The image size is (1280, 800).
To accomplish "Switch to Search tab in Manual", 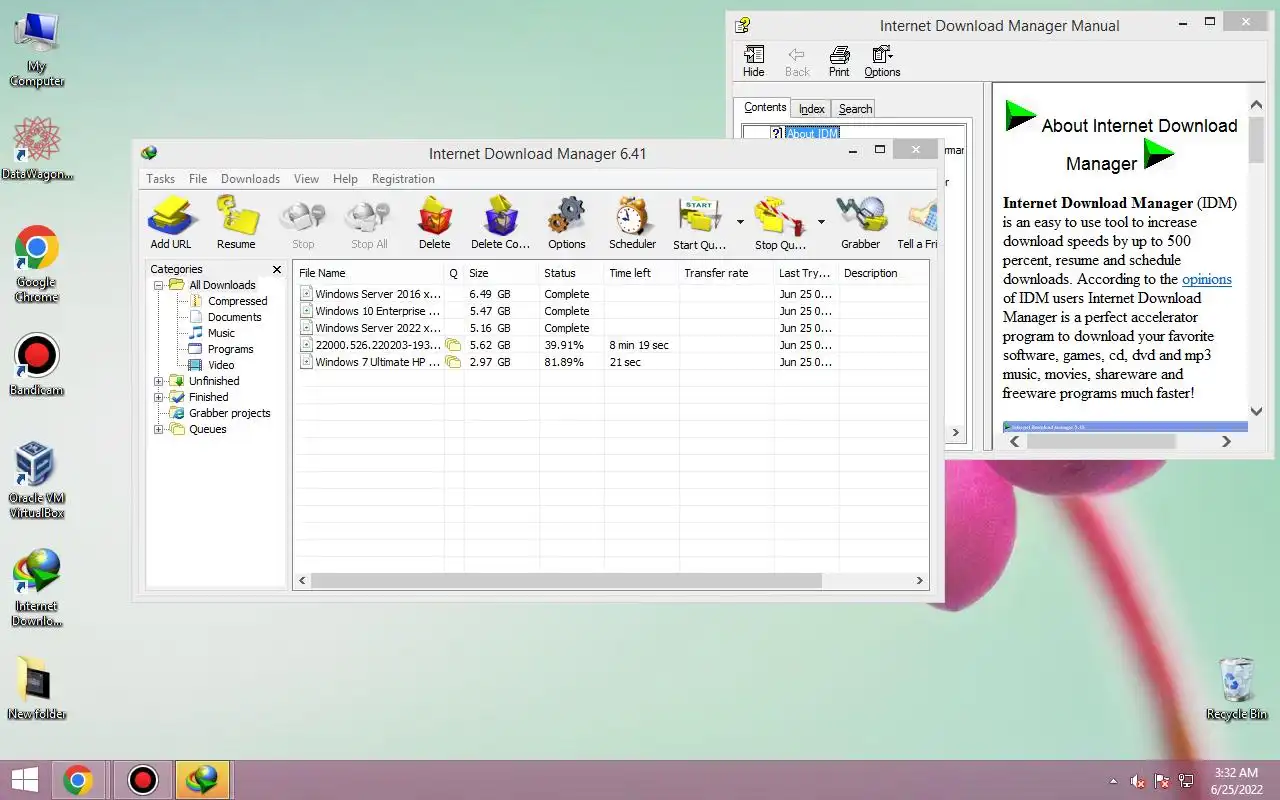I will click(855, 109).
